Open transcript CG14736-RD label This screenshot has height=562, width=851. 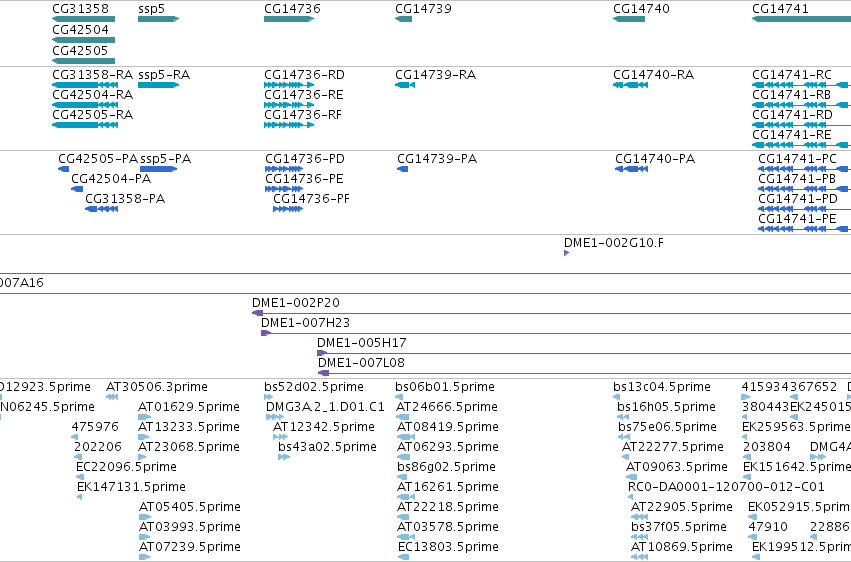tap(304, 75)
